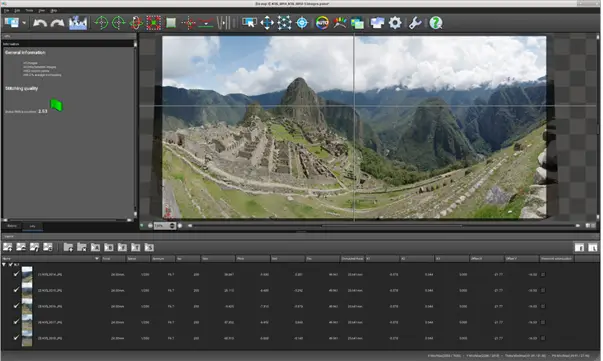Click the green layers icon in toolbar

point(357,23)
